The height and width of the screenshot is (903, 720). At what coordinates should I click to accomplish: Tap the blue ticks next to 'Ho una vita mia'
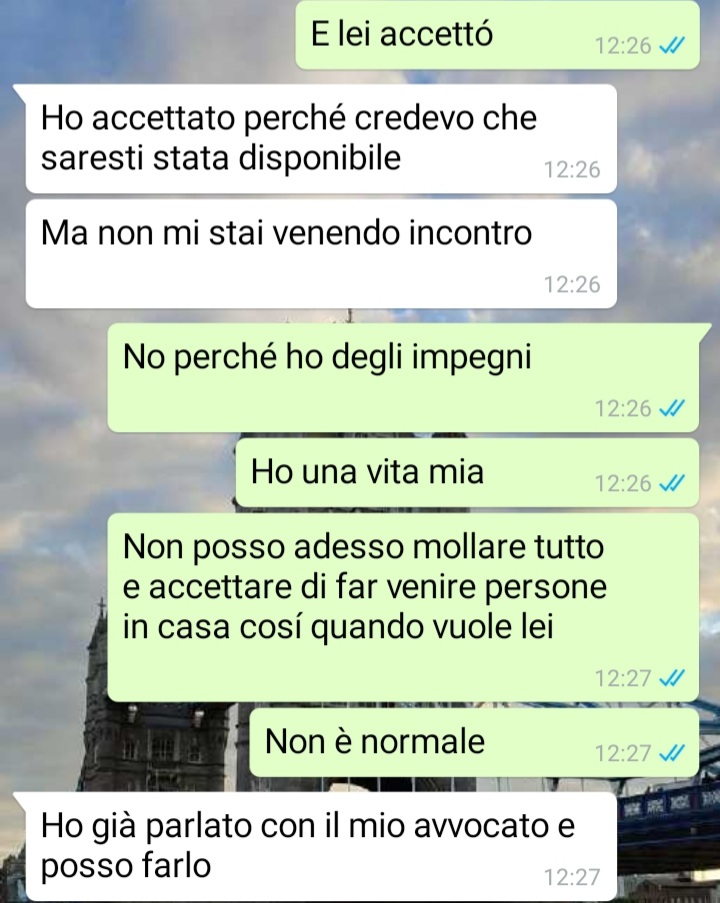[672, 483]
